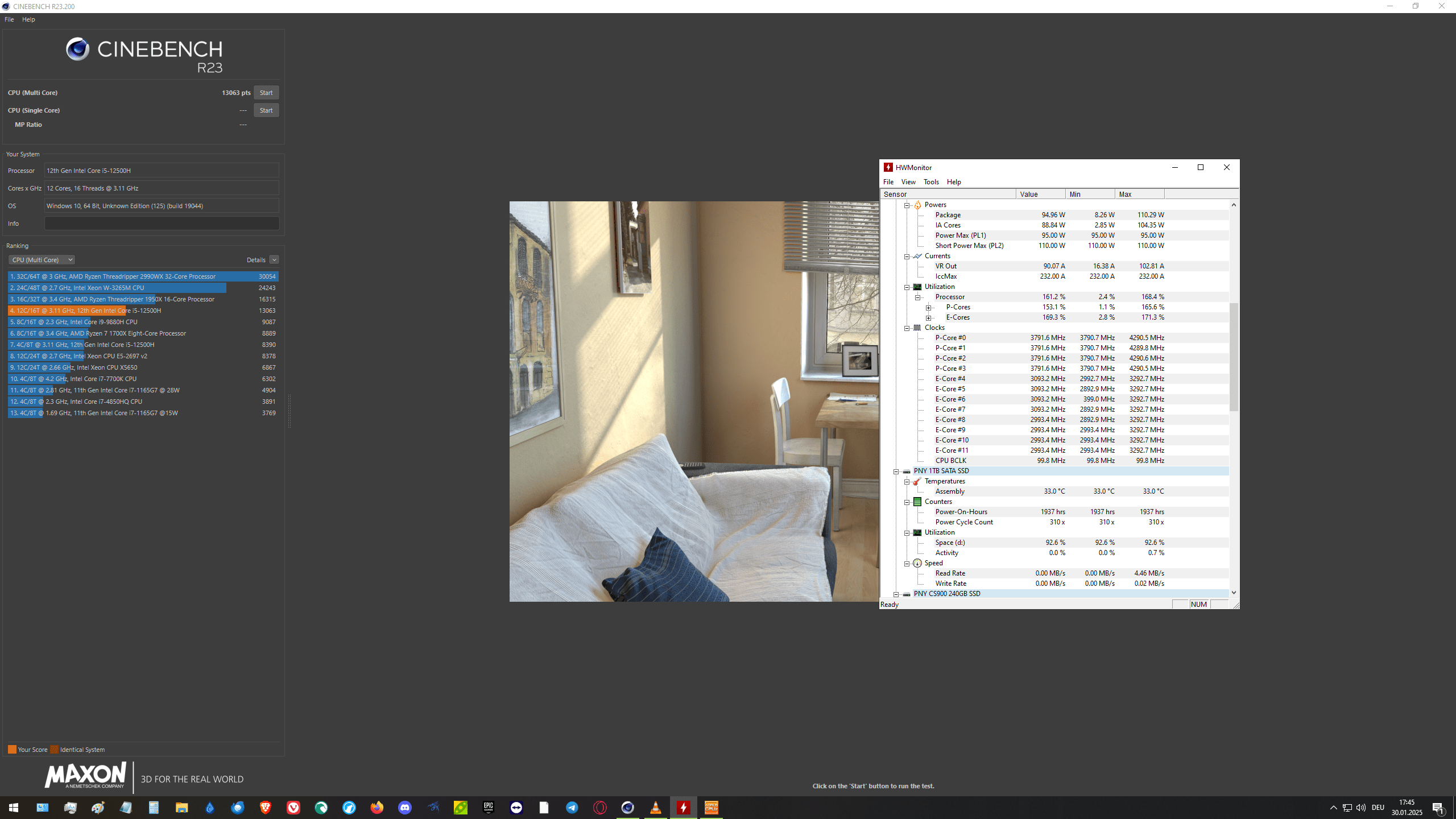Click the Min column header

click(x=1090, y=195)
